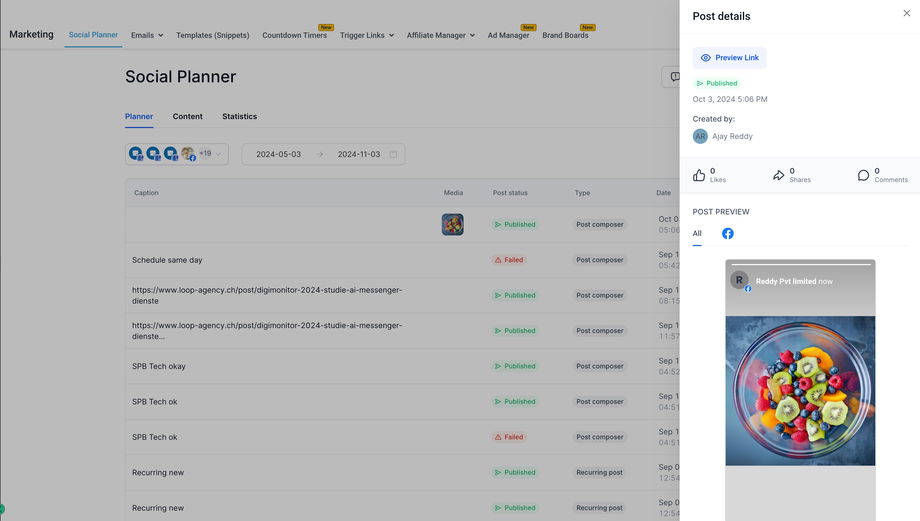Expand the Trigger Links dropdown
This screenshot has width=920, height=521.
[367, 35]
